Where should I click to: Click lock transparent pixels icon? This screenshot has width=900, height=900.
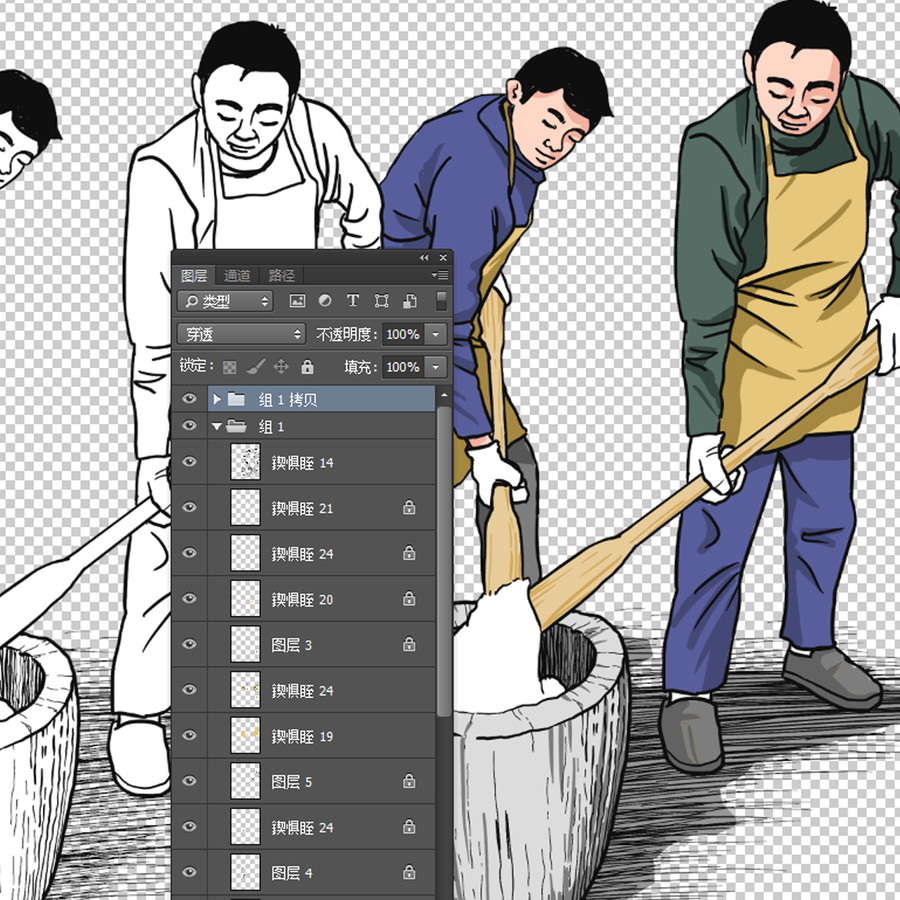tap(230, 367)
